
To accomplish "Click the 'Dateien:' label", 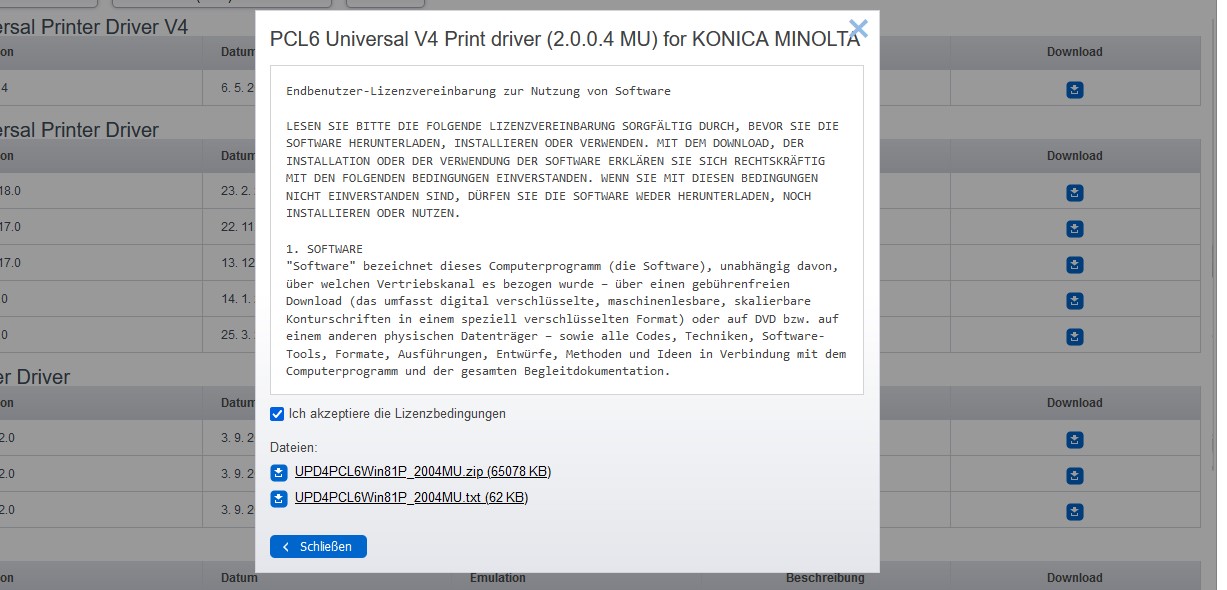I will tap(294, 447).
